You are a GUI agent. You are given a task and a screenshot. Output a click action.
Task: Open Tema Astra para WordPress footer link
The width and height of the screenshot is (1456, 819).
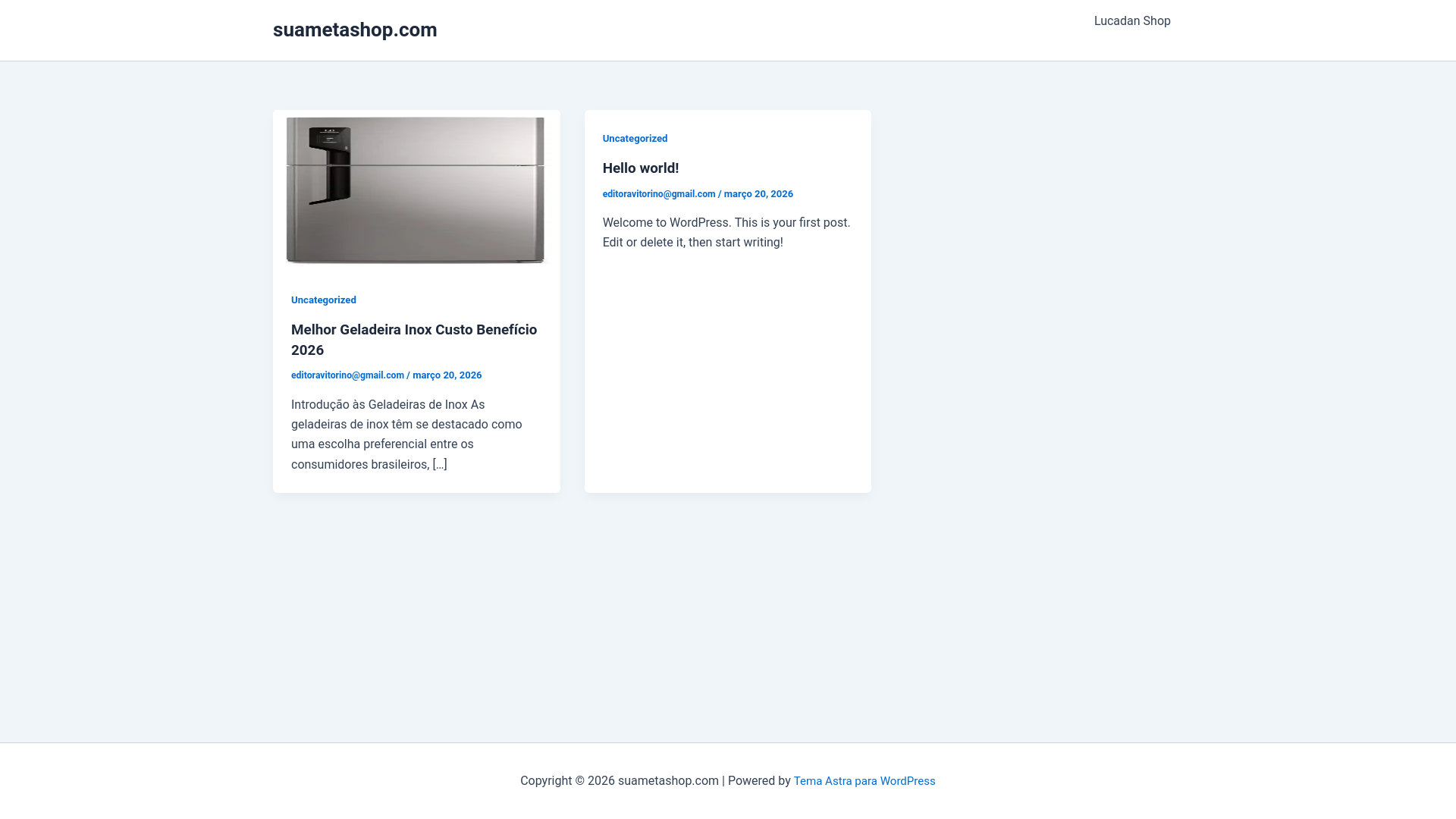click(x=864, y=781)
